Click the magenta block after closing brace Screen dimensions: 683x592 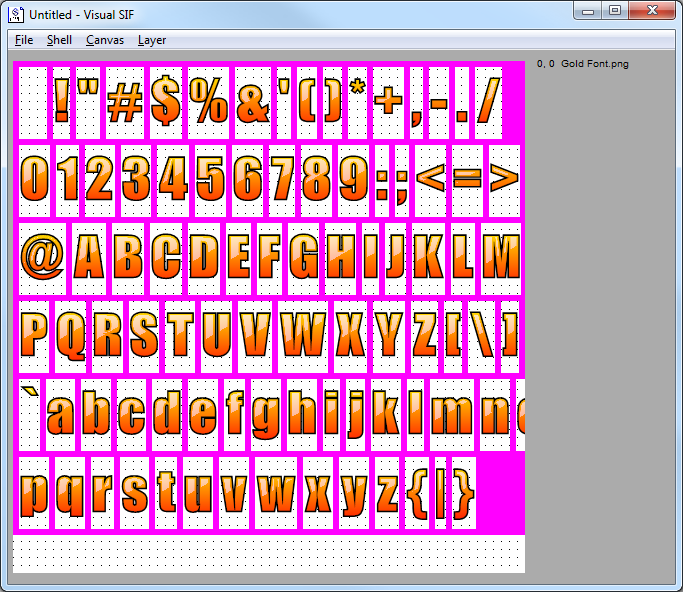point(500,493)
